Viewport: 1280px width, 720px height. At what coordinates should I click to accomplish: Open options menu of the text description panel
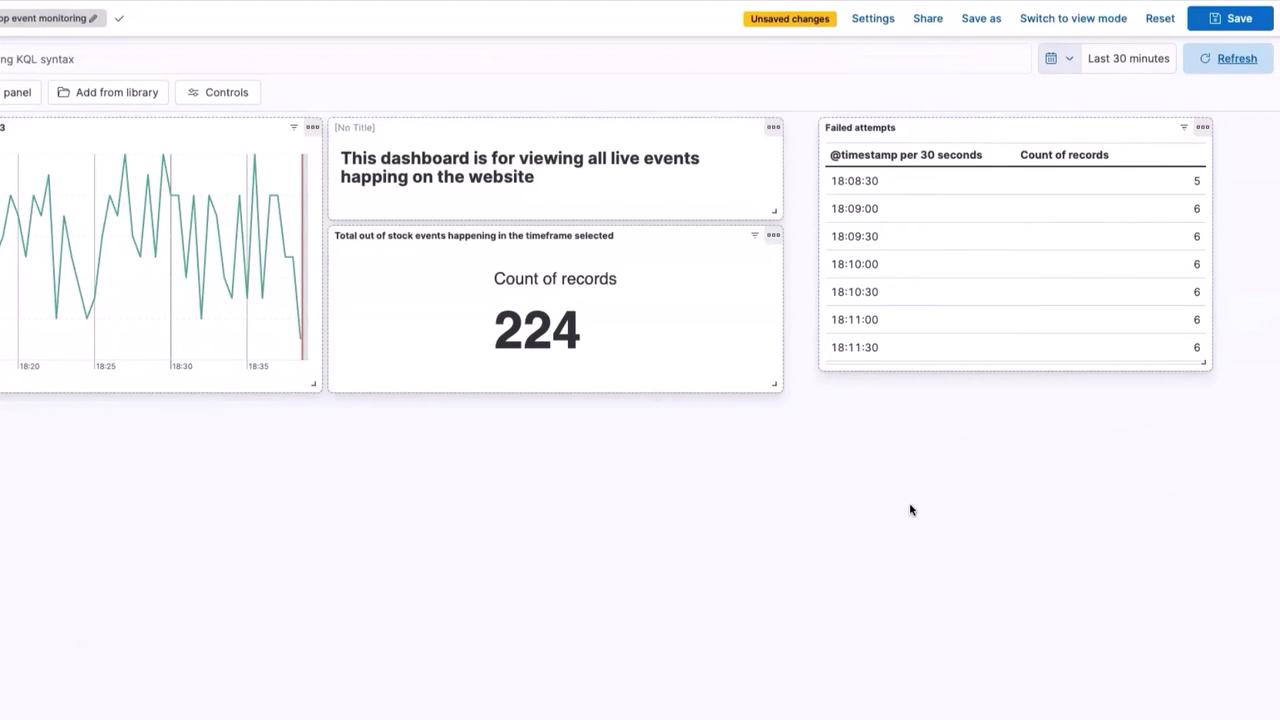(773, 127)
